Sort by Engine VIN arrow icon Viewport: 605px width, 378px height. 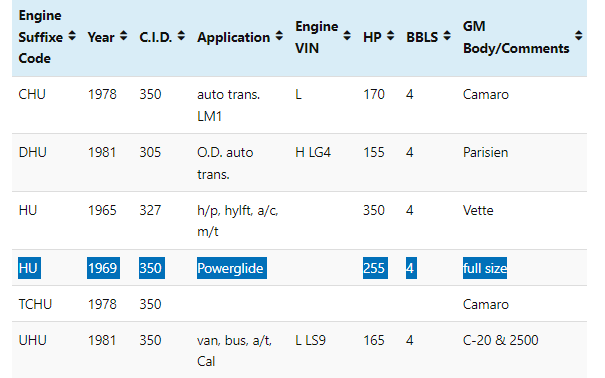pos(347,36)
